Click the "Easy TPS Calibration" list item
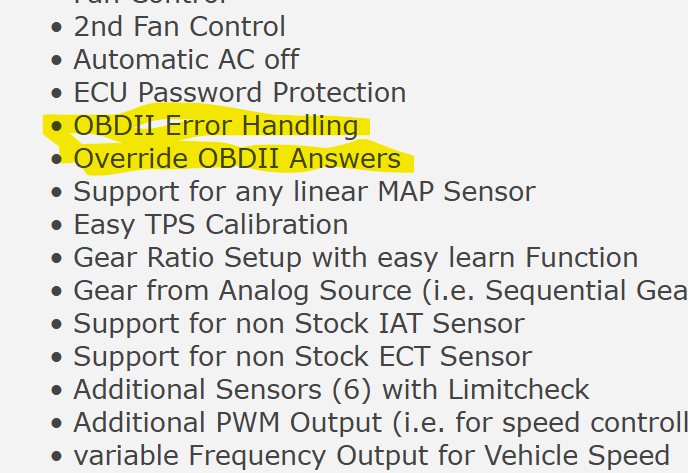Screen dimensions: 688x473 pos(211,224)
